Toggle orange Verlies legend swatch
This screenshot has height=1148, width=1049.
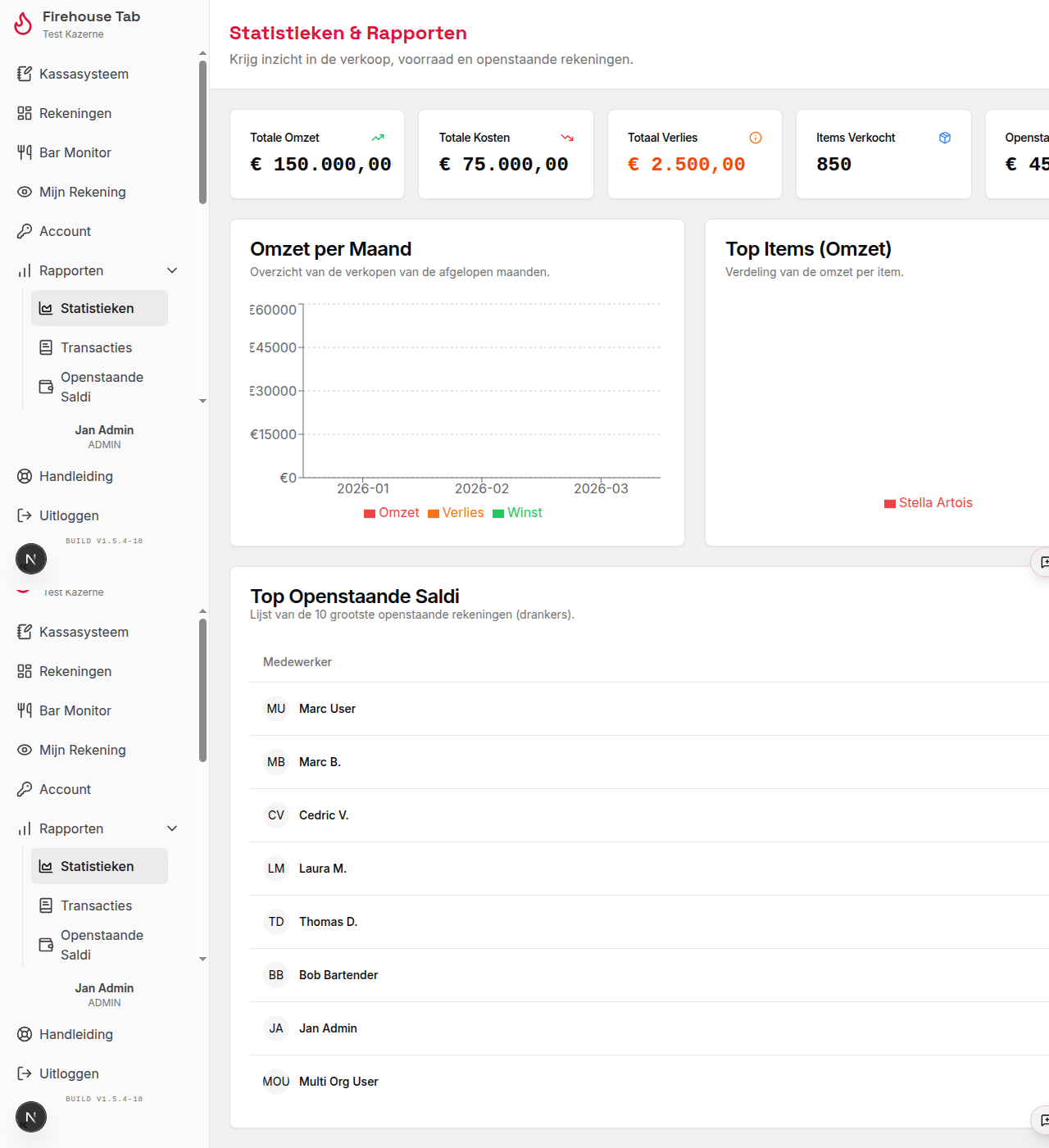pyautogui.click(x=434, y=514)
